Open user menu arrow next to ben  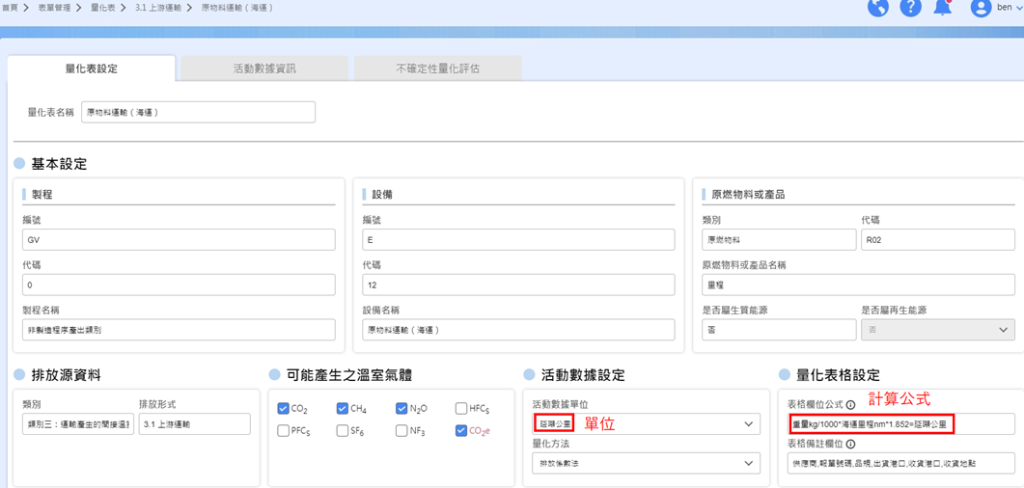tap(1018, 8)
